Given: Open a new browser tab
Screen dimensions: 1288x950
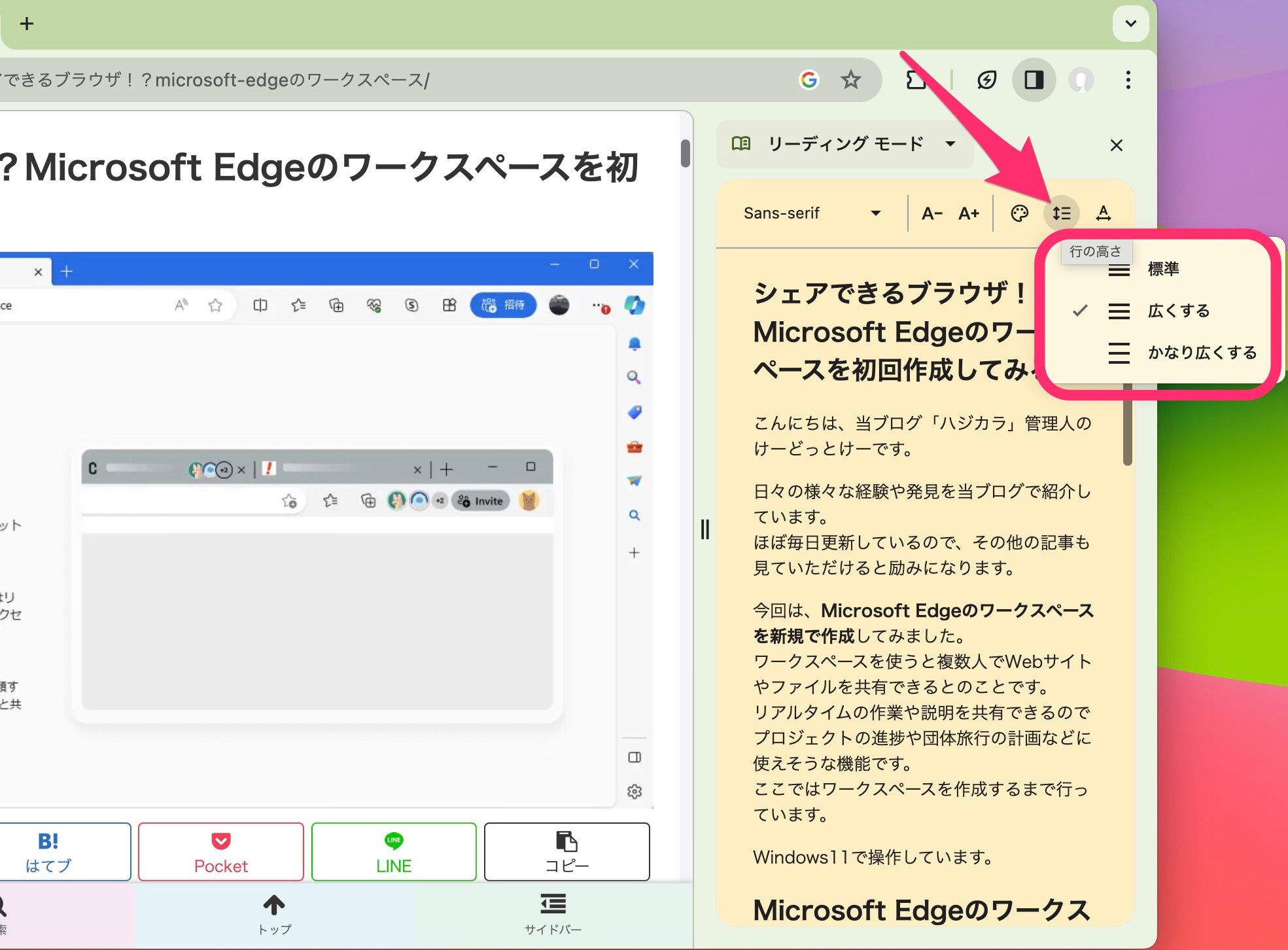Looking at the screenshot, I should pos(27,24).
